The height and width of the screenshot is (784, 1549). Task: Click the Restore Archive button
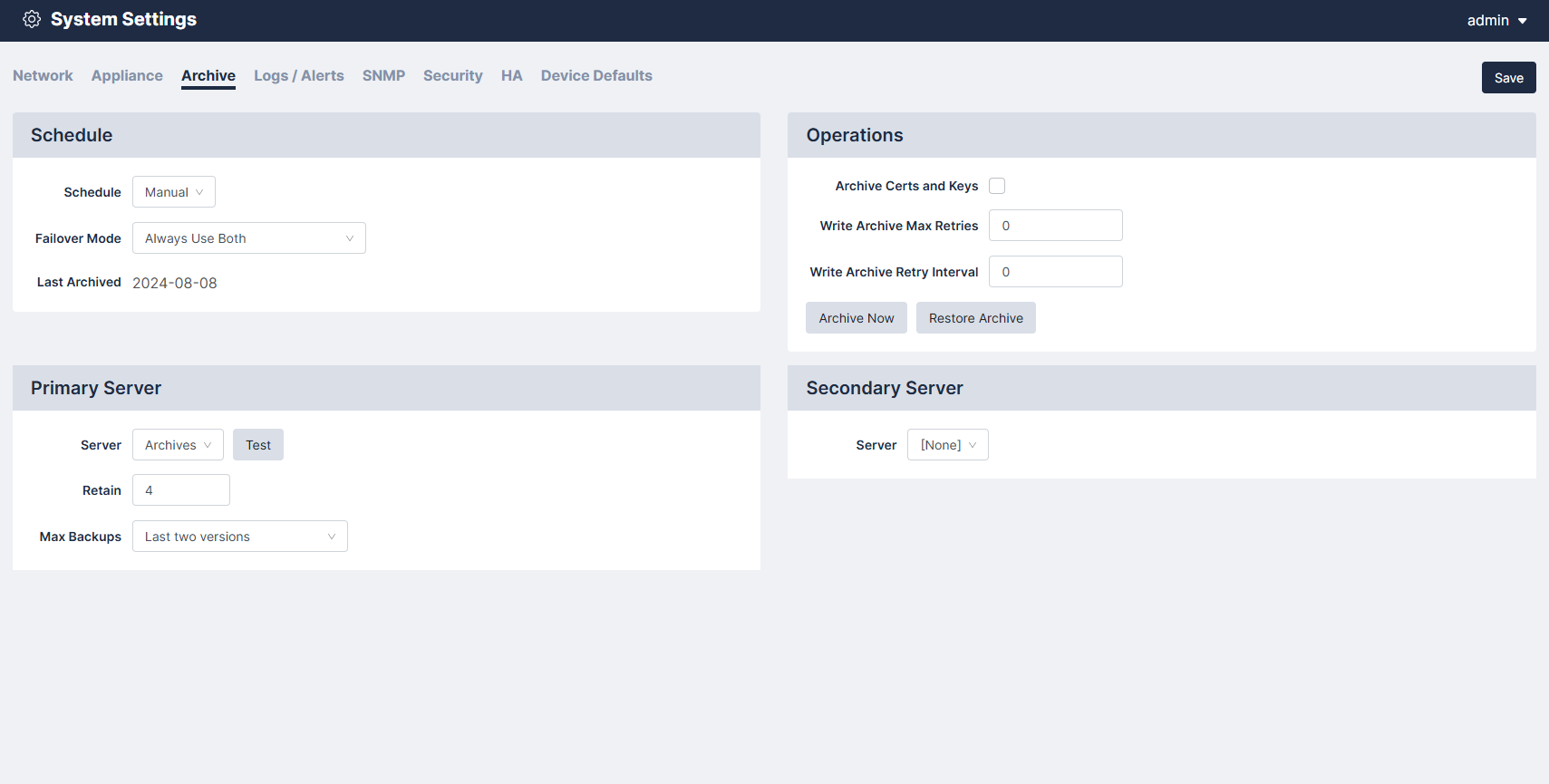(x=975, y=318)
